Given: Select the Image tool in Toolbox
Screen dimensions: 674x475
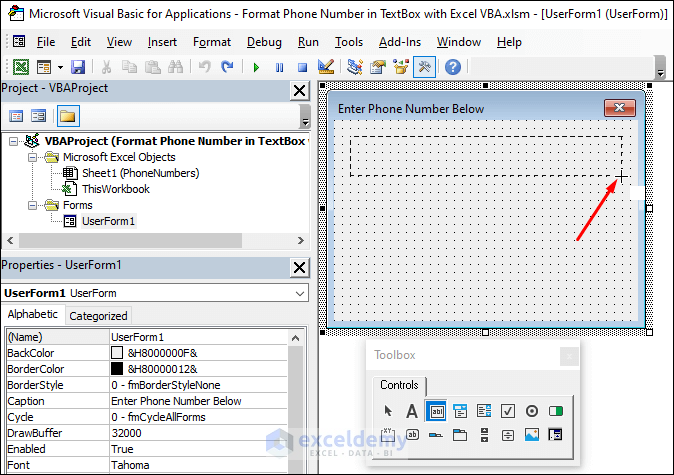Looking at the screenshot, I should 532,435.
